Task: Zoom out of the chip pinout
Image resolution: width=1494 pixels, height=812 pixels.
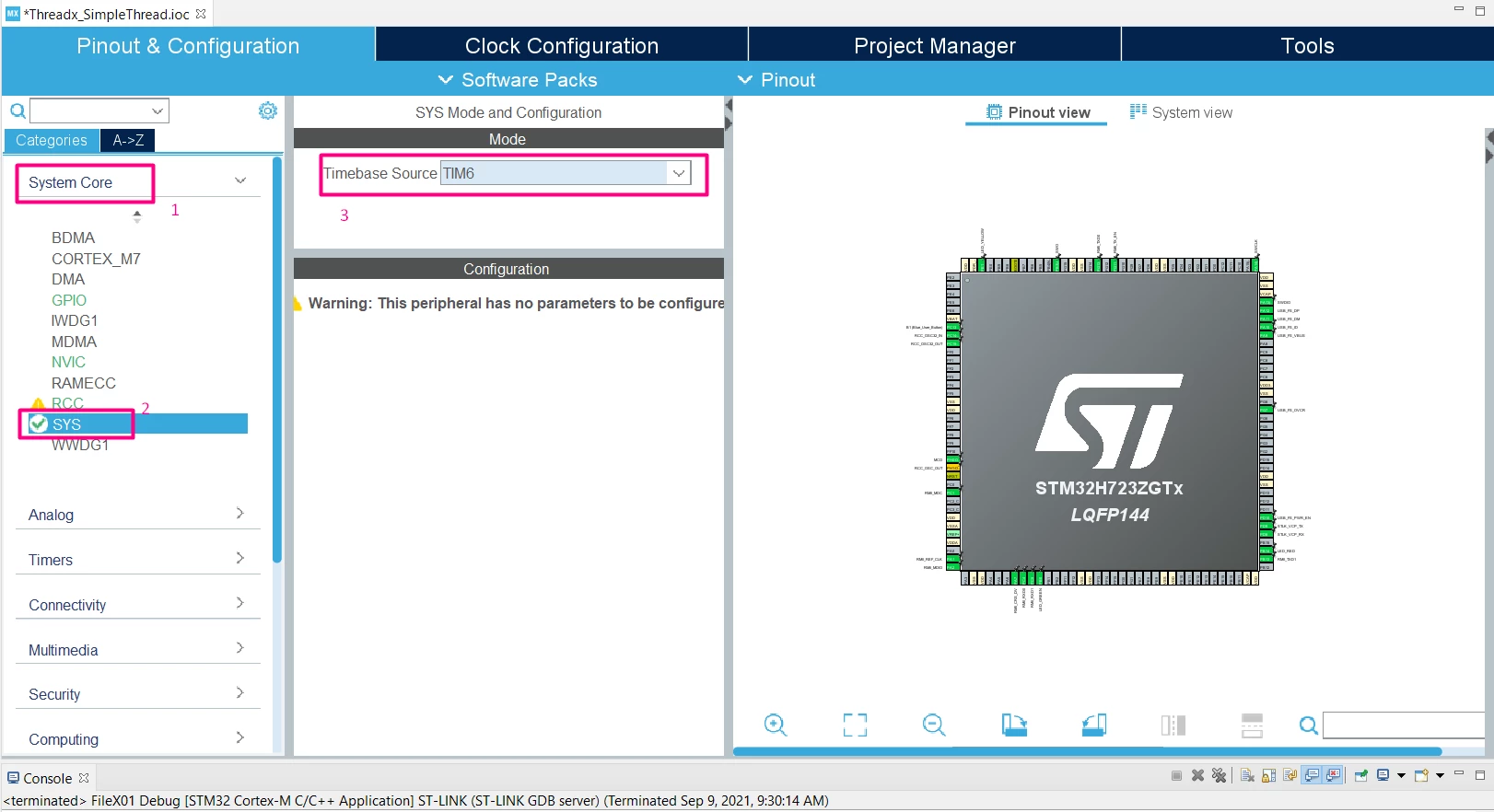Action: pos(934,725)
